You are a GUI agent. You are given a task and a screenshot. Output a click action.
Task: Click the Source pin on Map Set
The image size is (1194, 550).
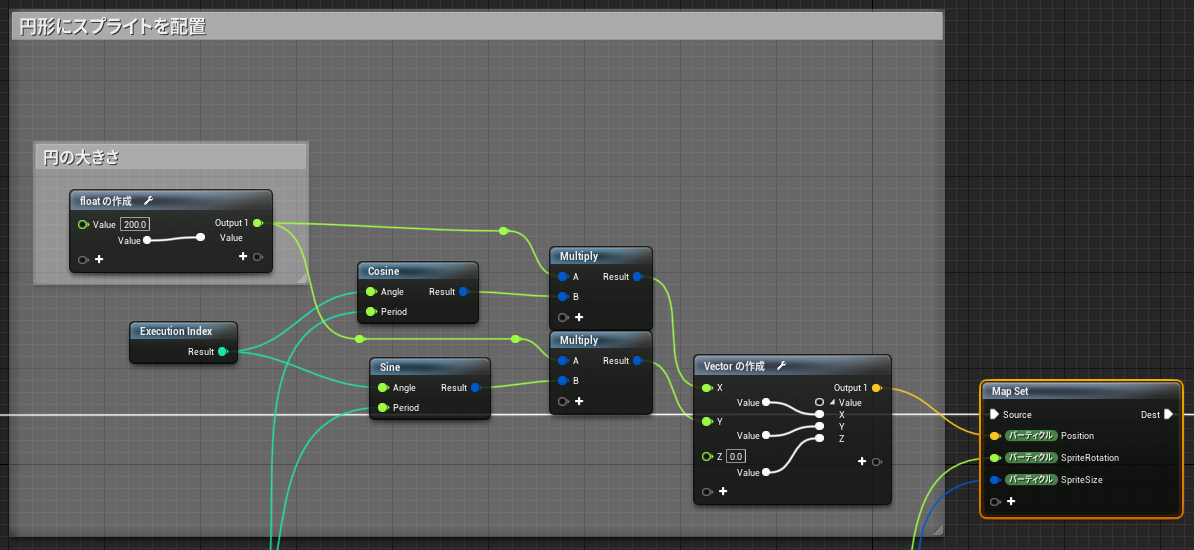(x=994, y=414)
